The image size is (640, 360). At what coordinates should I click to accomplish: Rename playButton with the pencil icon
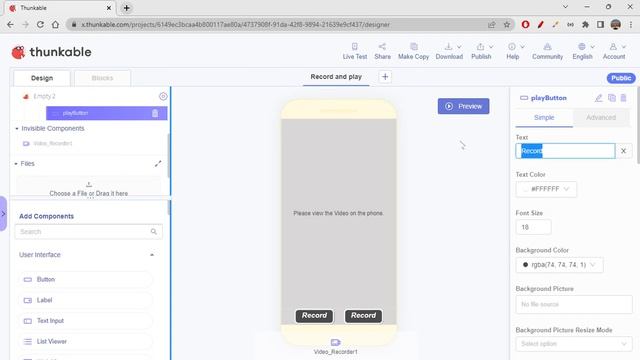(x=598, y=98)
